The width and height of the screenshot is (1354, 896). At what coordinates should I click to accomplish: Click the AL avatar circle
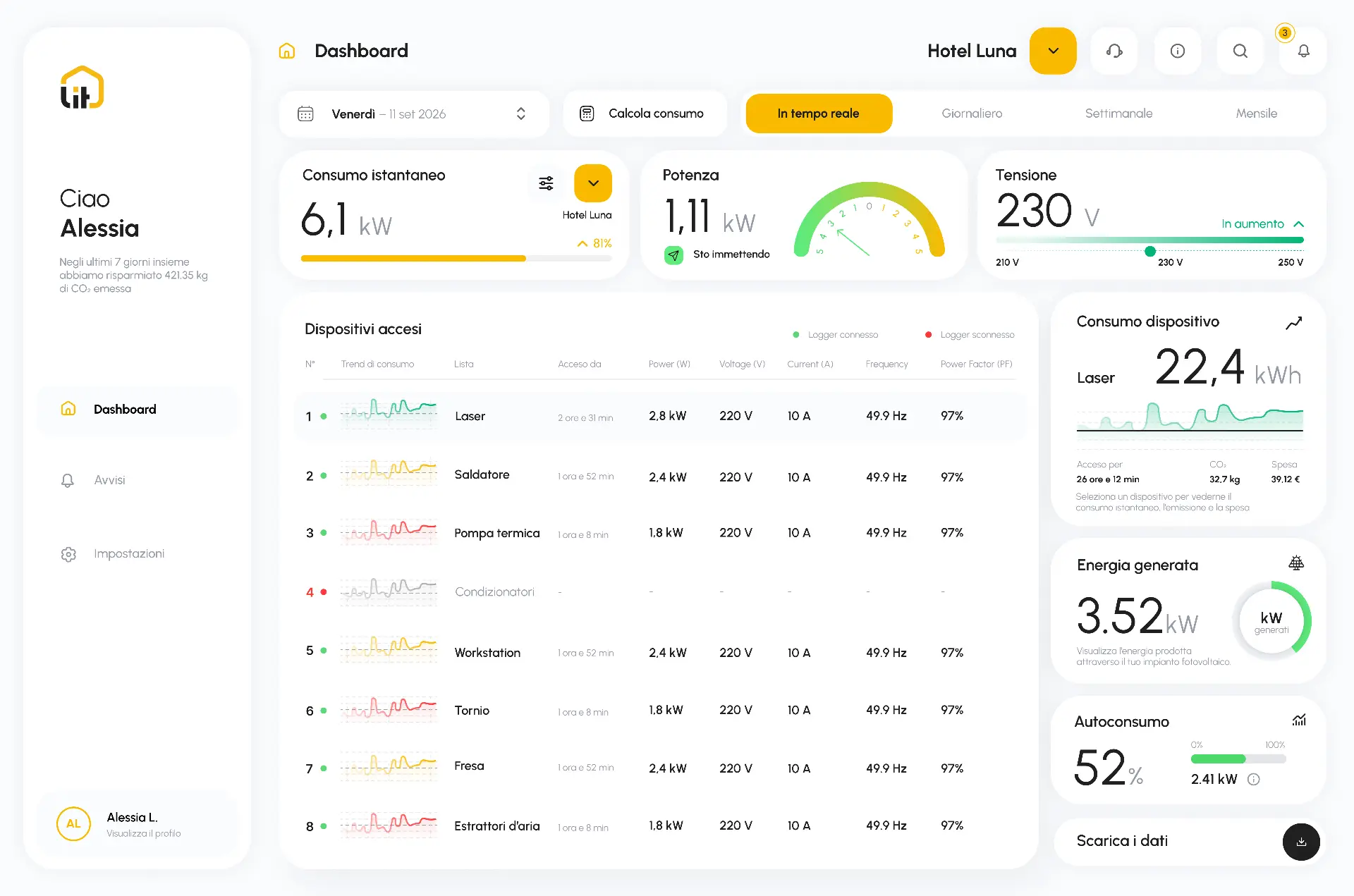click(x=73, y=823)
